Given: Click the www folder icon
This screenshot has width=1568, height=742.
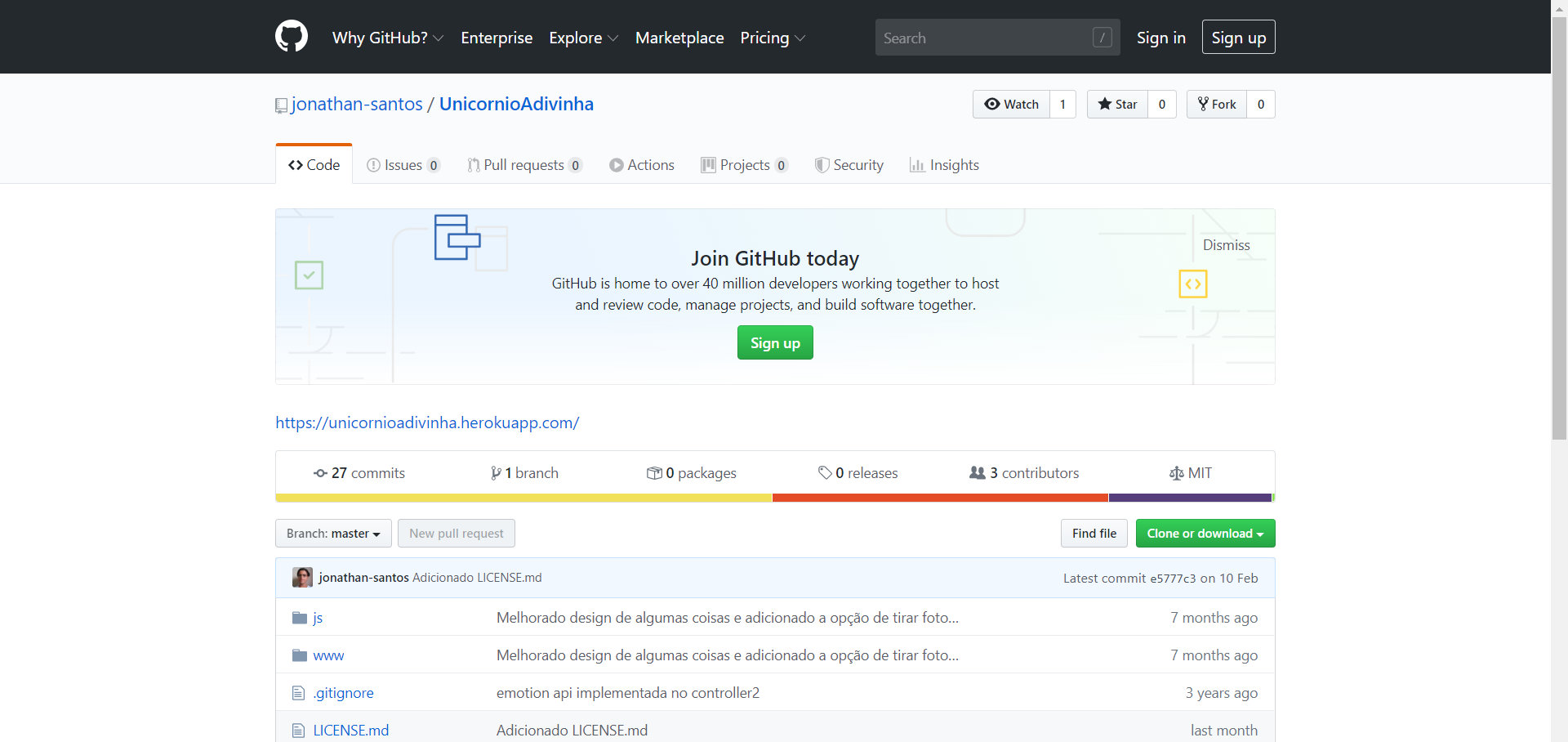Looking at the screenshot, I should click(300, 655).
